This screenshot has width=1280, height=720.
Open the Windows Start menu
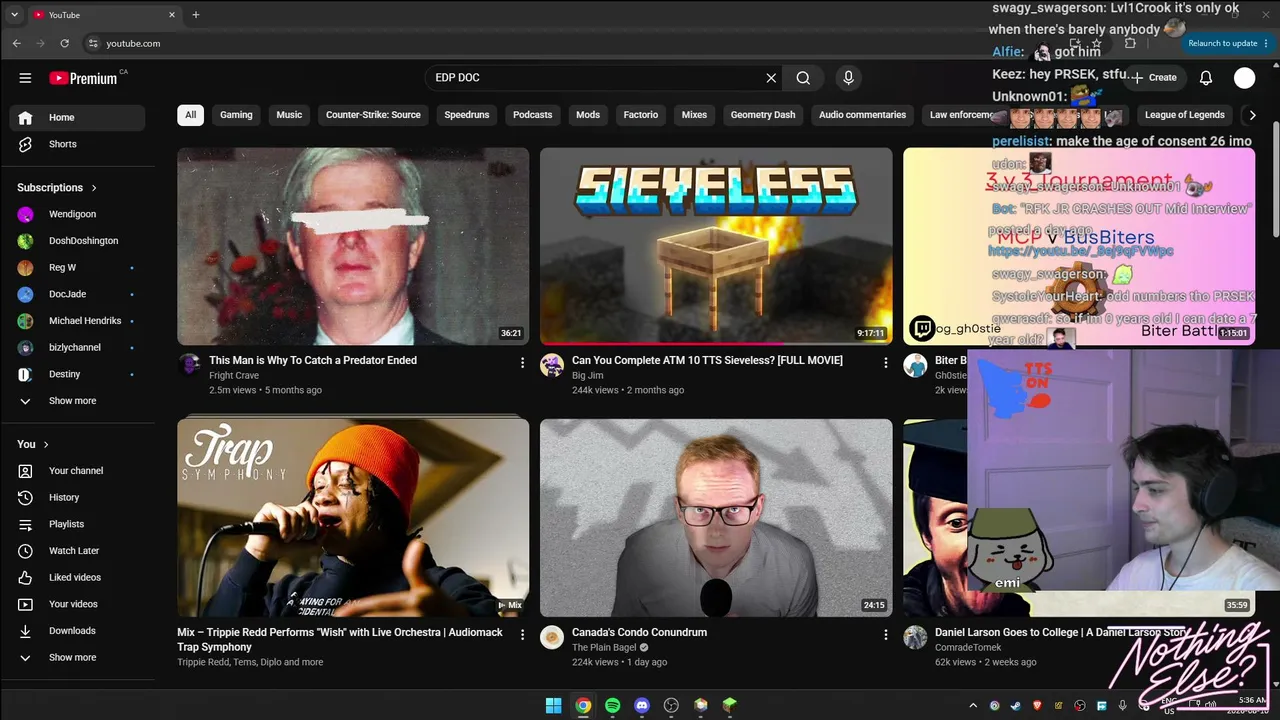coord(553,705)
